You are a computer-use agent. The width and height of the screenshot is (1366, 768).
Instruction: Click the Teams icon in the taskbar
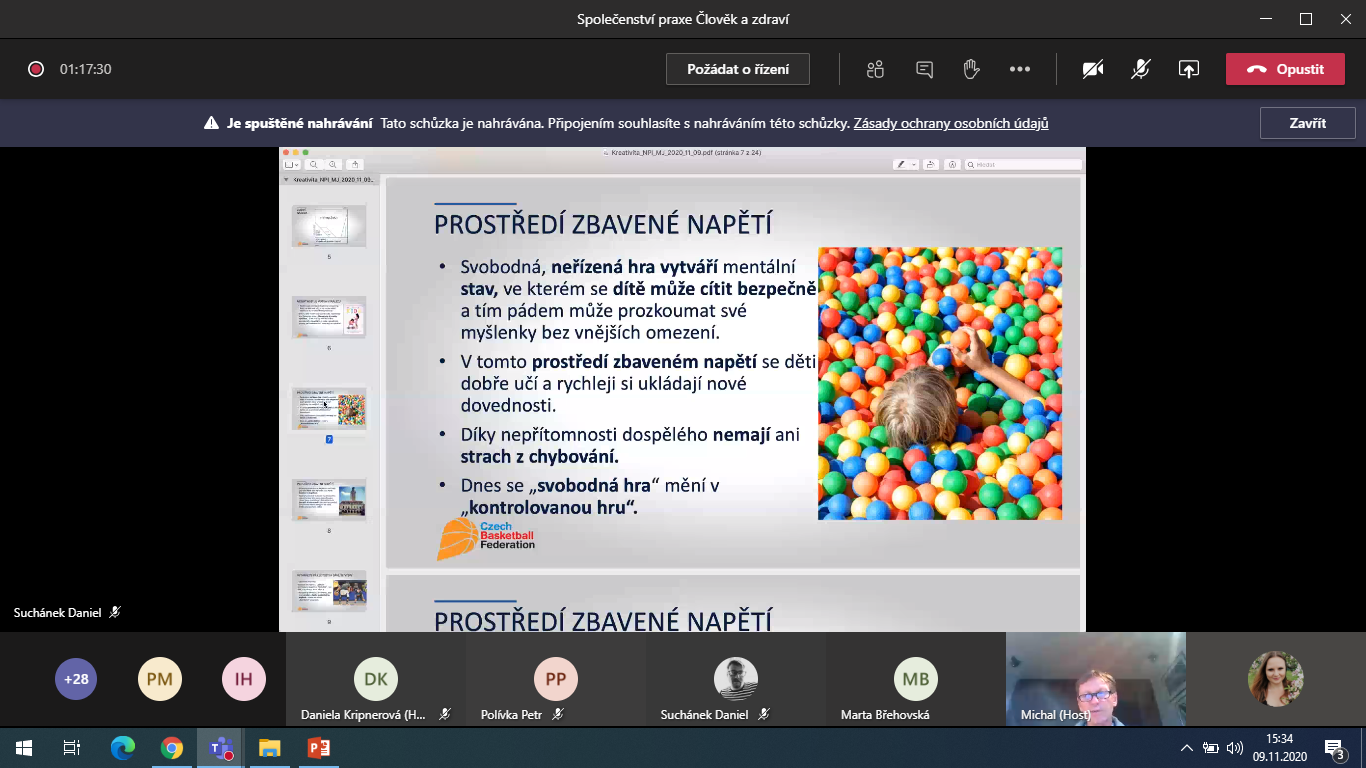pos(221,747)
